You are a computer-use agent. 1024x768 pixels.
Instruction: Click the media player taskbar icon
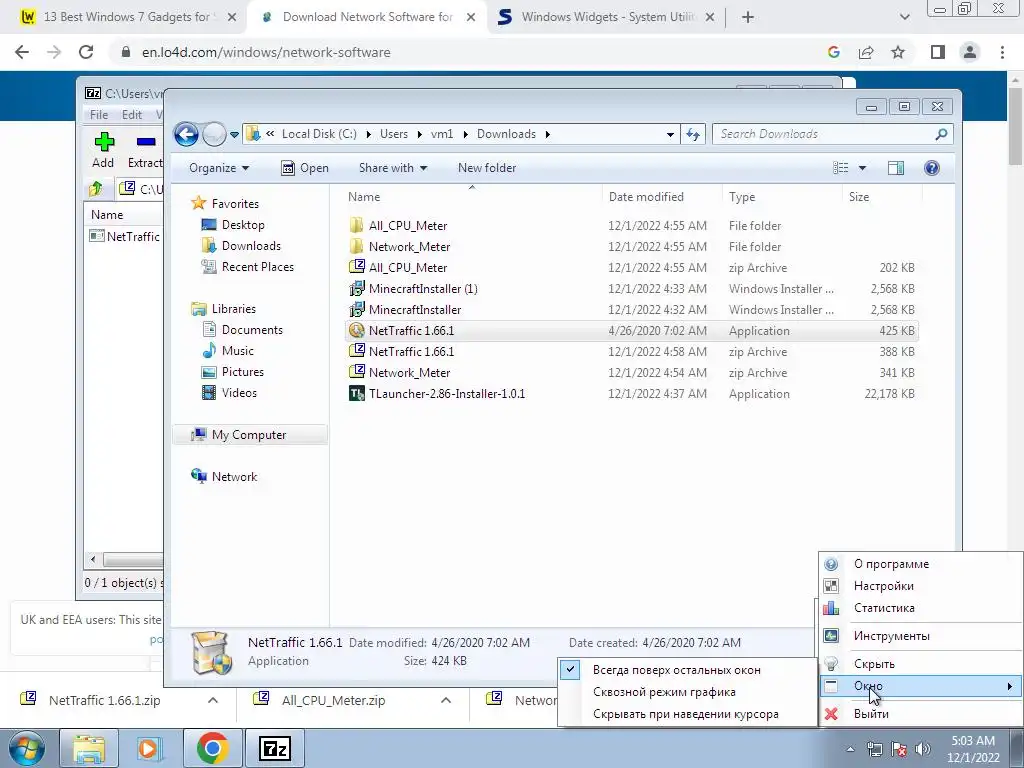(x=150, y=748)
